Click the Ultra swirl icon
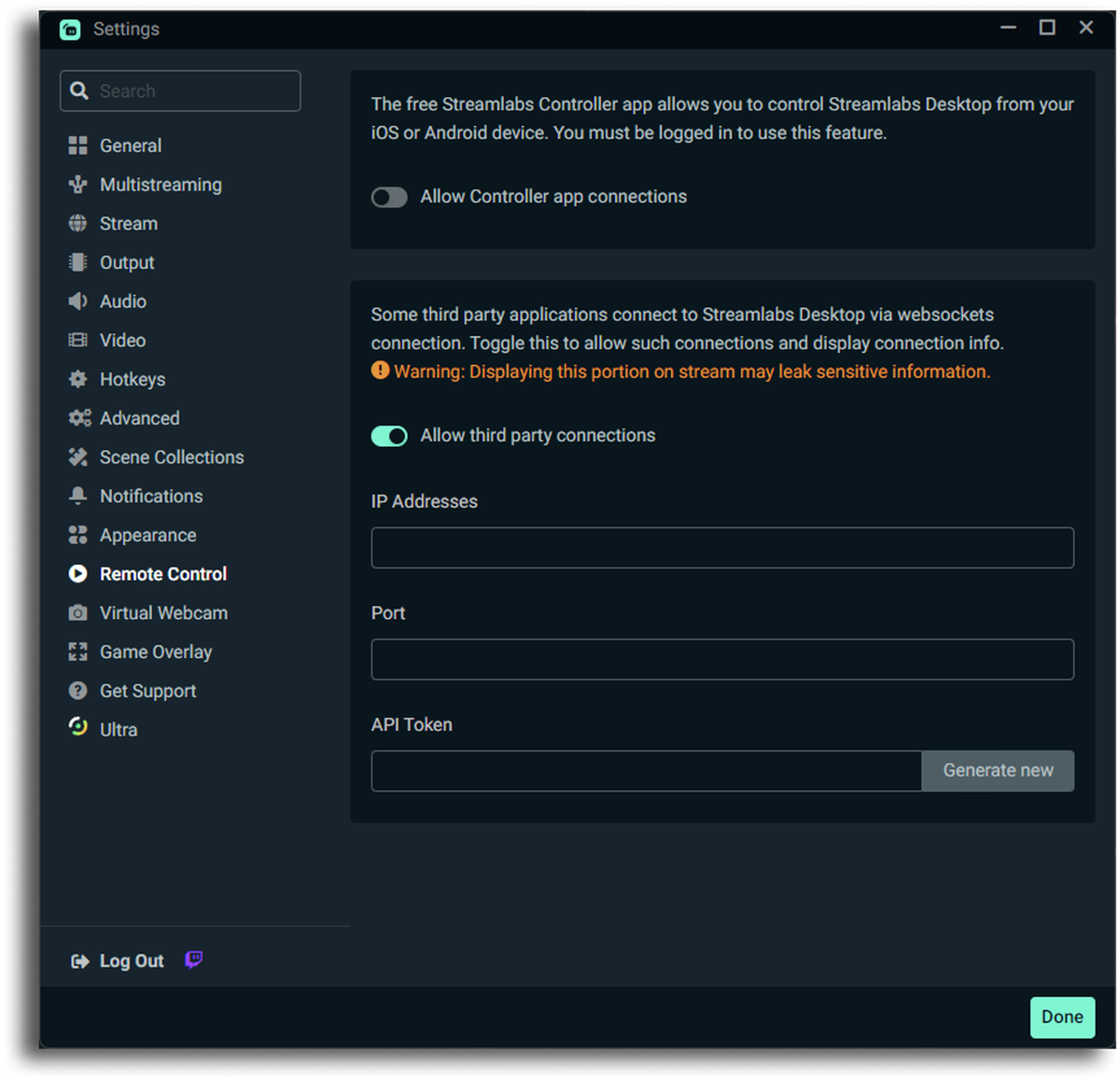The height and width of the screenshot is (1080, 1120). [77, 727]
